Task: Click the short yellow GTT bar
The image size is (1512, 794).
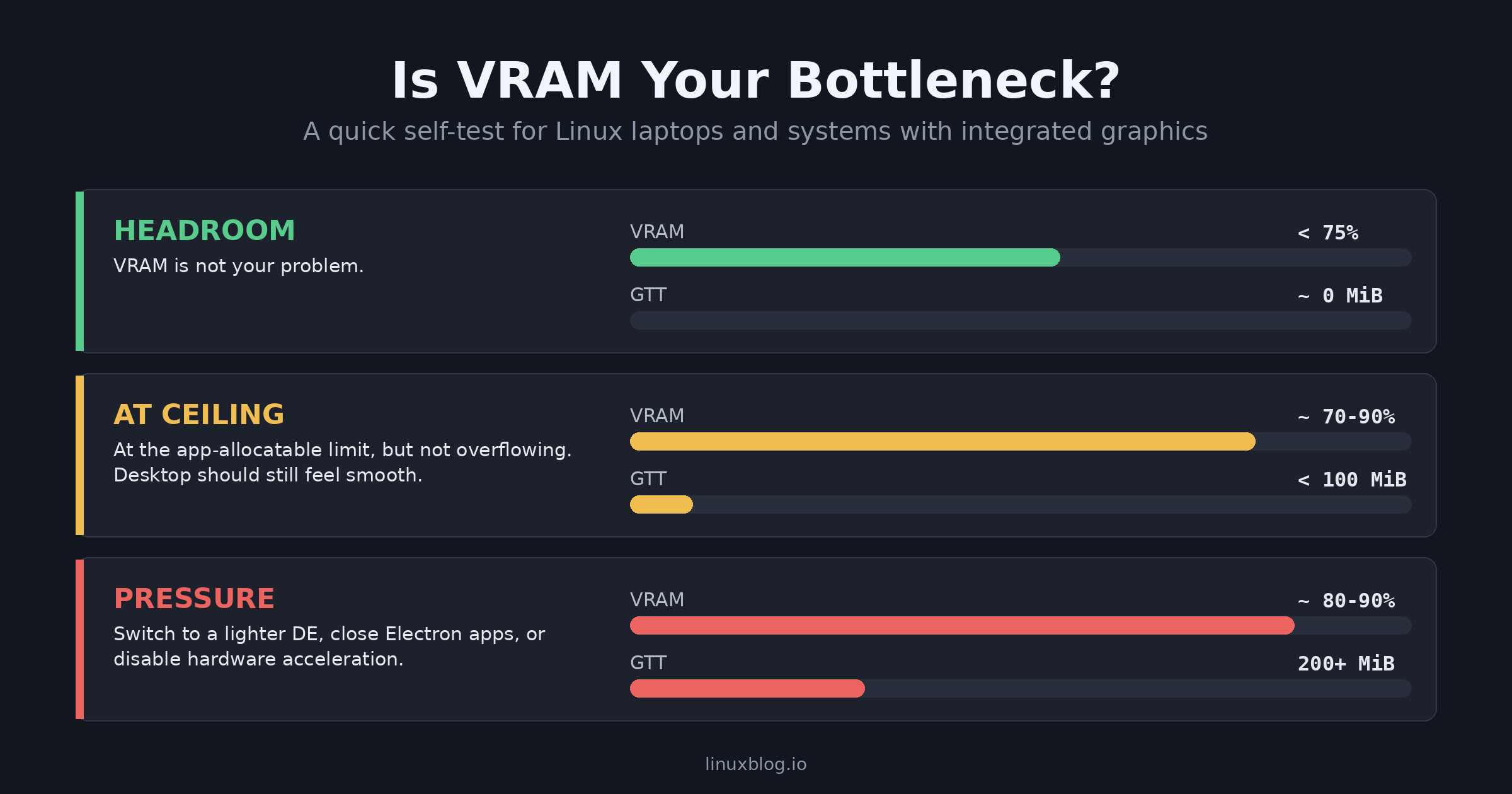Action: pos(661,504)
